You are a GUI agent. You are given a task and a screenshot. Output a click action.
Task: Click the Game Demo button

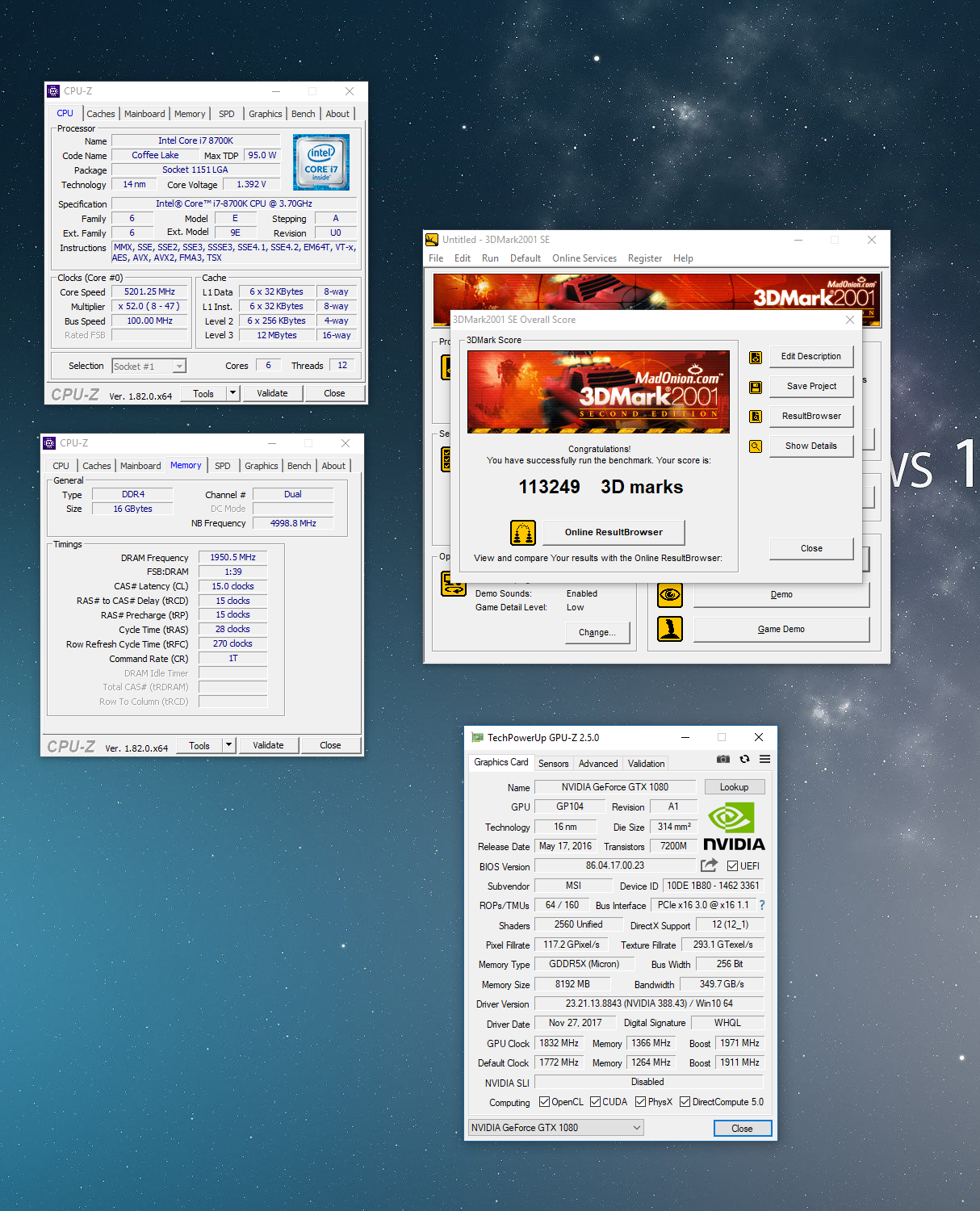[781, 630]
